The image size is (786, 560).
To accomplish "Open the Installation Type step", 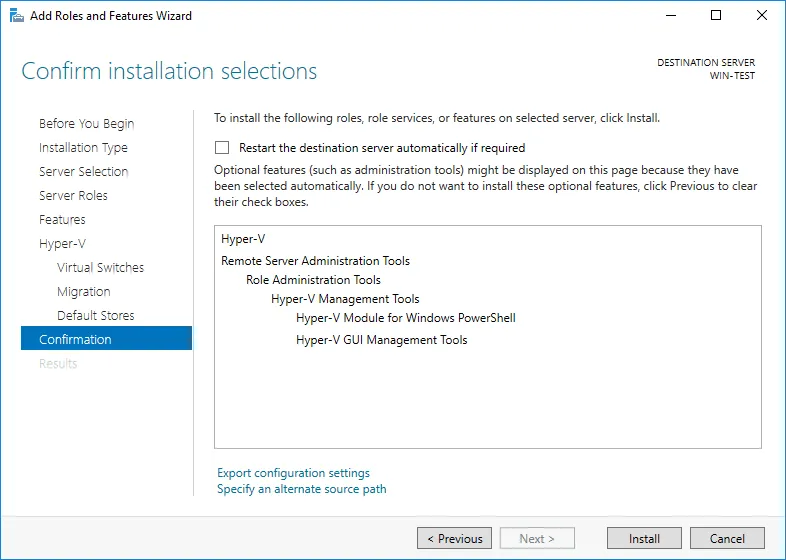I will (x=83, y=148).
